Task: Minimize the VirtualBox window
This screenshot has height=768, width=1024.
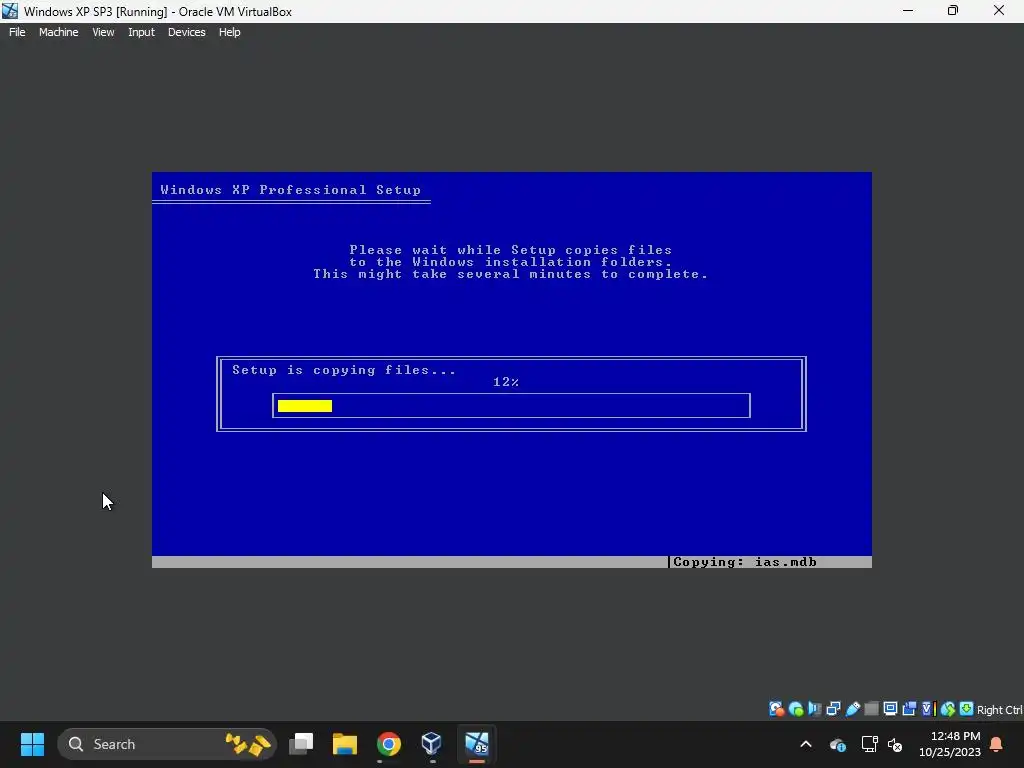Action: (908, 10)
